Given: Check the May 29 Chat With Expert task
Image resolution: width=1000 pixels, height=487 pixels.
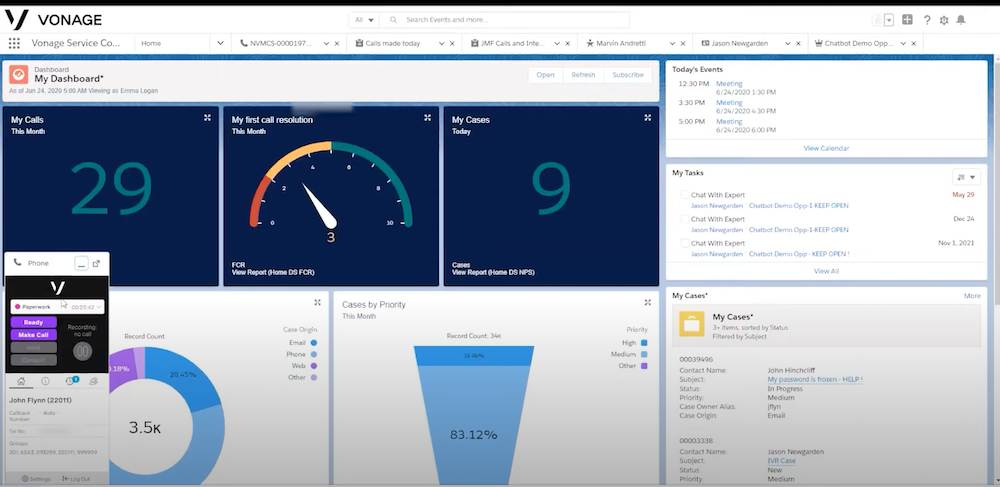Looking at the screenshot, I should click(x=684, y=195).
